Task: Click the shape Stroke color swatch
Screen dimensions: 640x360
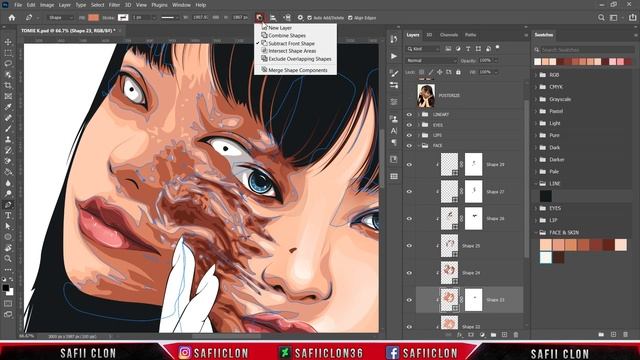Action: (x=123, y=18)
